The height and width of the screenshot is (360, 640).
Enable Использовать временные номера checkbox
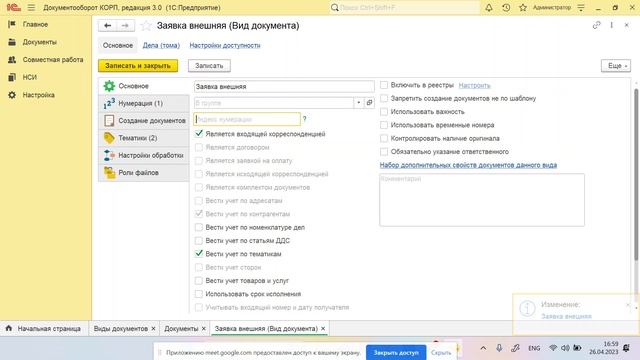click(x=384, y=125)
